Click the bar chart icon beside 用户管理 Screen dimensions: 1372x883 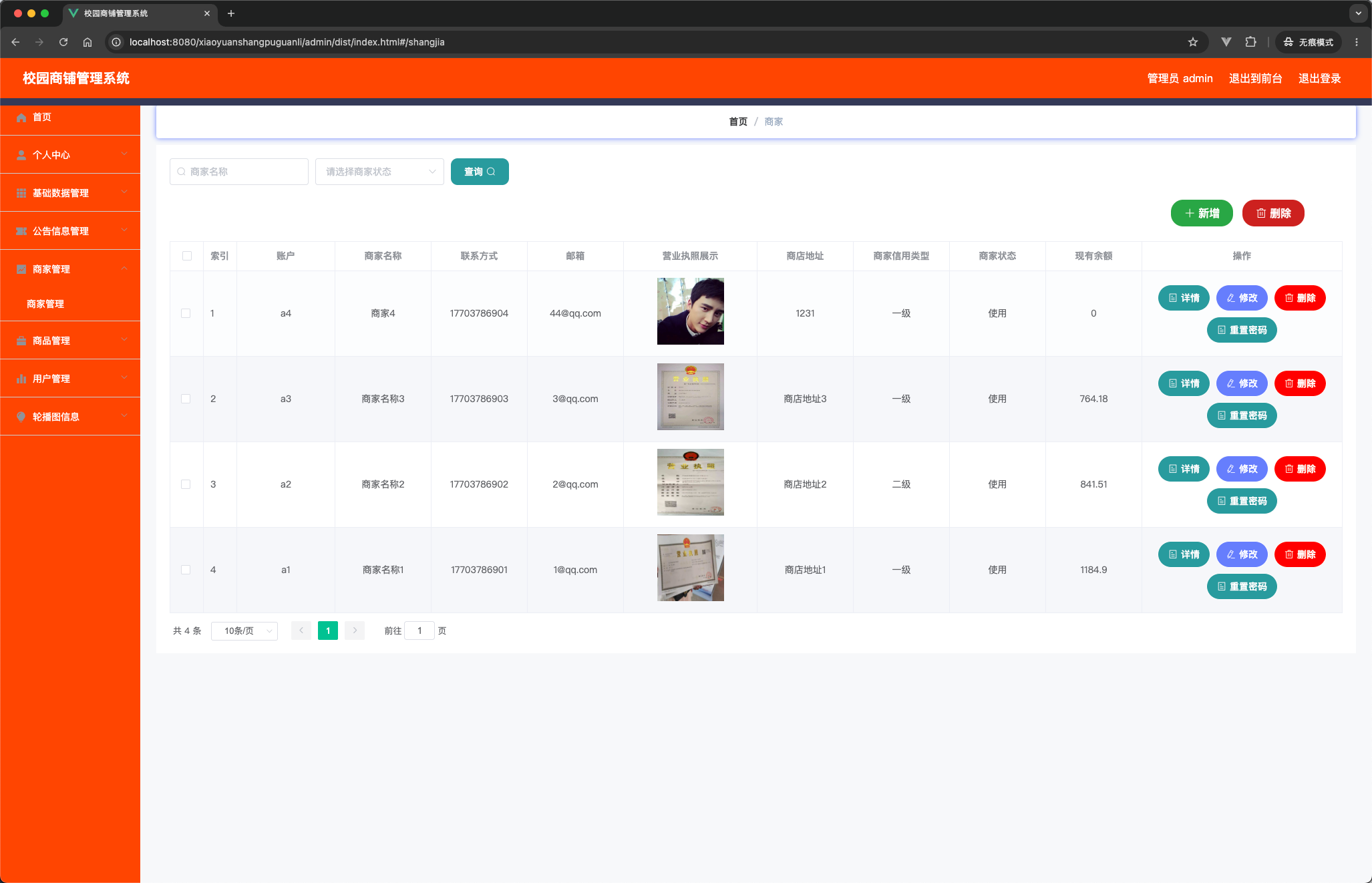(21, 379)
